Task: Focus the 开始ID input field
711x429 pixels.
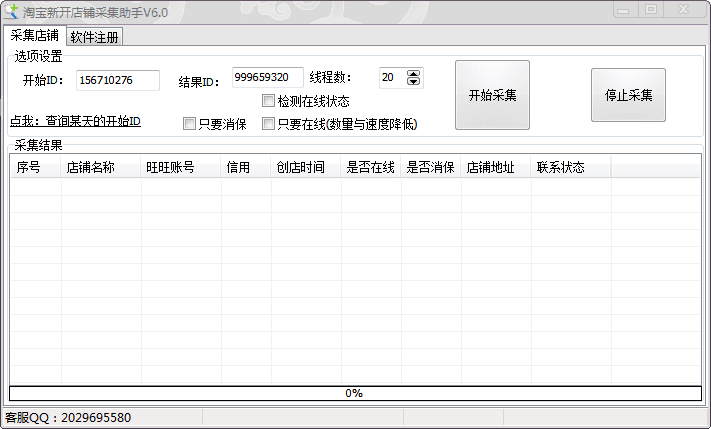Action: 118,80
